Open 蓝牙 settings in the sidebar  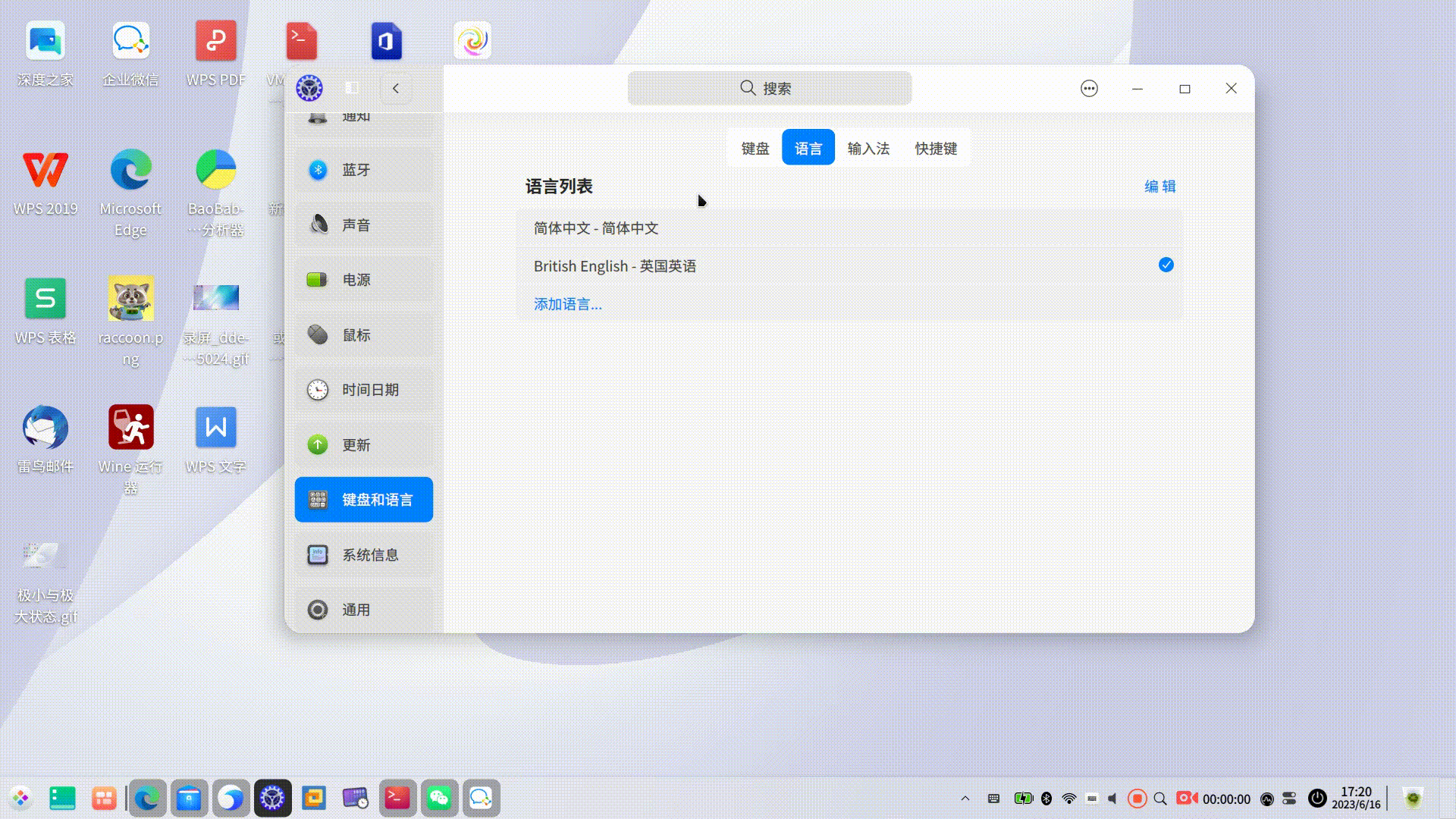click(356, 170)
